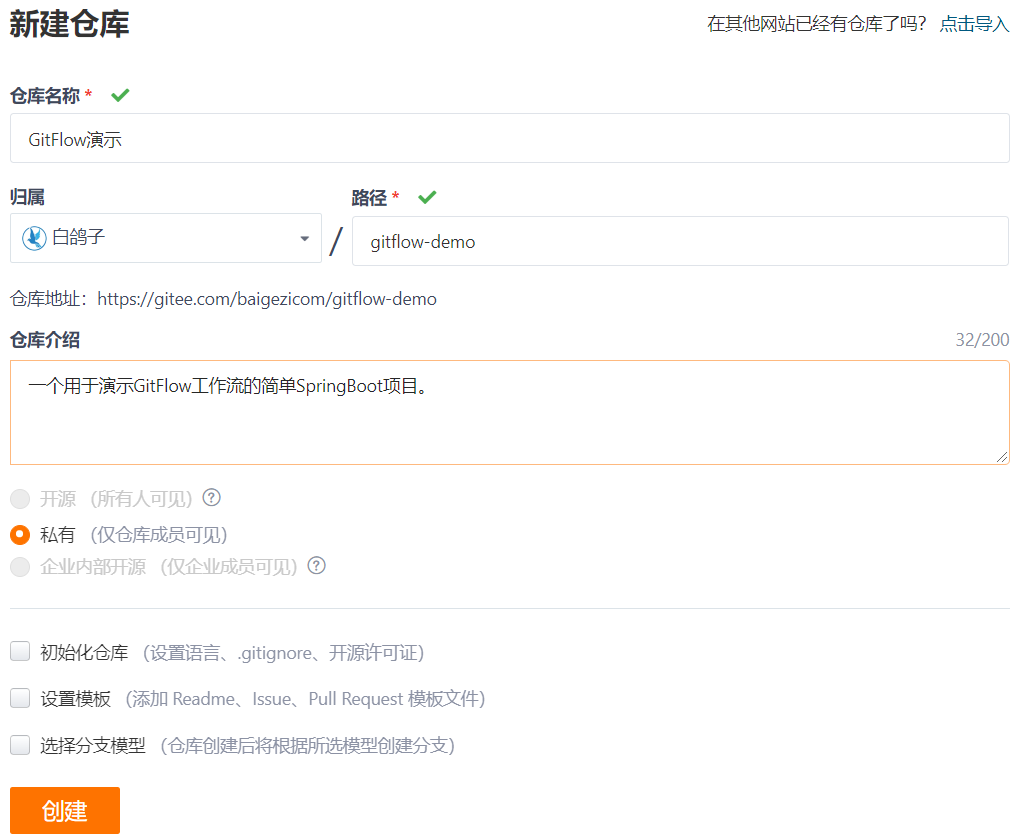
Task: Select the 企业内部开源 radio option
Action: click(x=20, y=566)
